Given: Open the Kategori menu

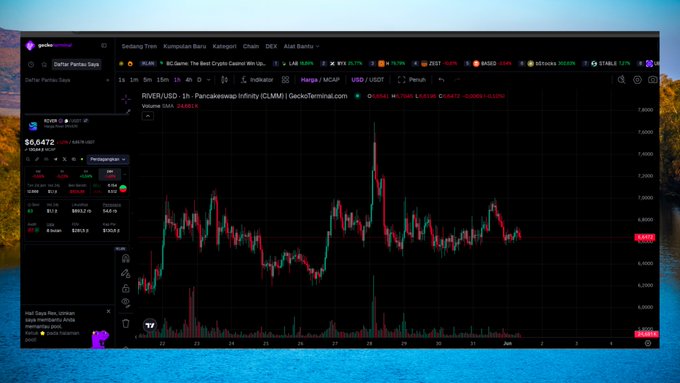Looking at the screenshot, I should pyautogui.click(x=224, y=46).
